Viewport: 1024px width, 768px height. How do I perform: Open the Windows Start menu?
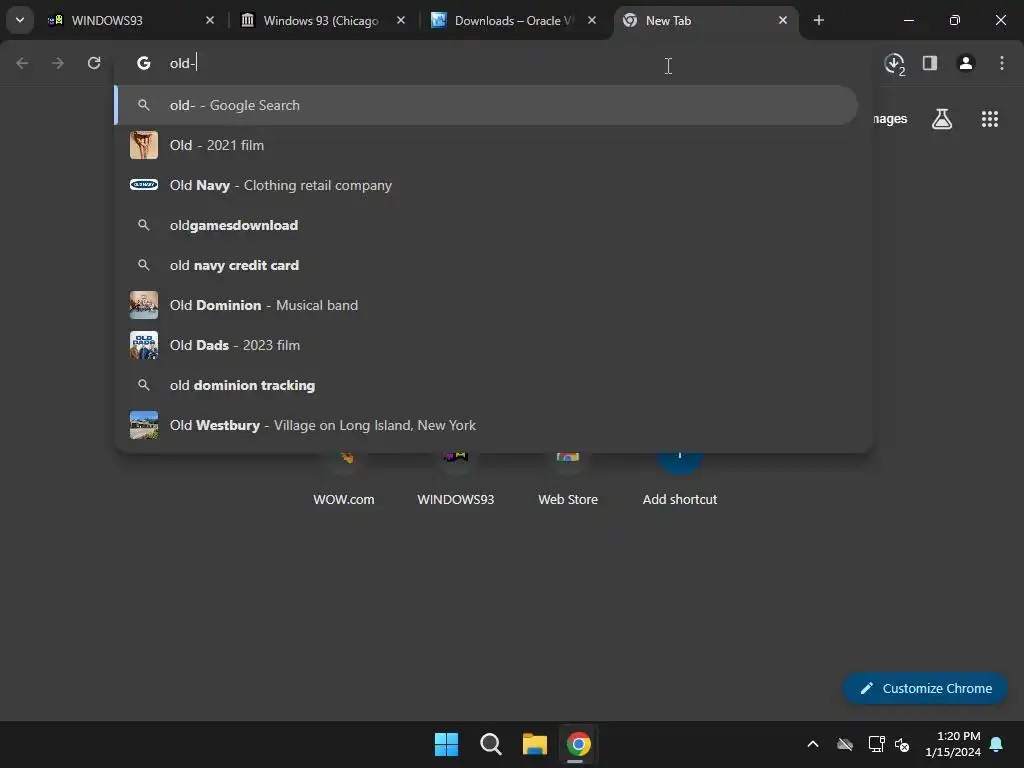coord(447,744)
